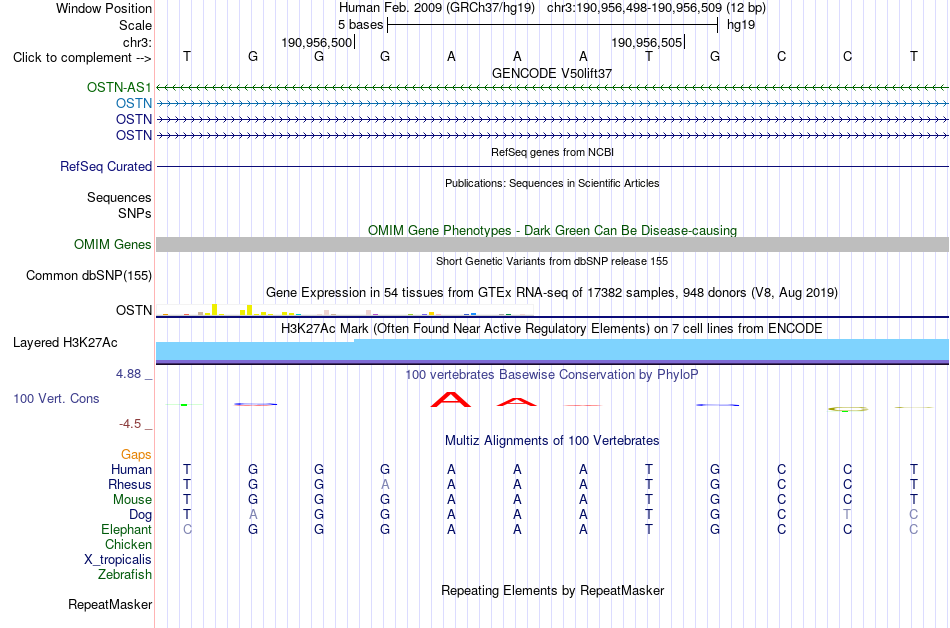The height and width of the screenshot is (628, 950).
Task: Click the green OSTN-AS1 arrowed gene line
Action: (x=553, y=88)
